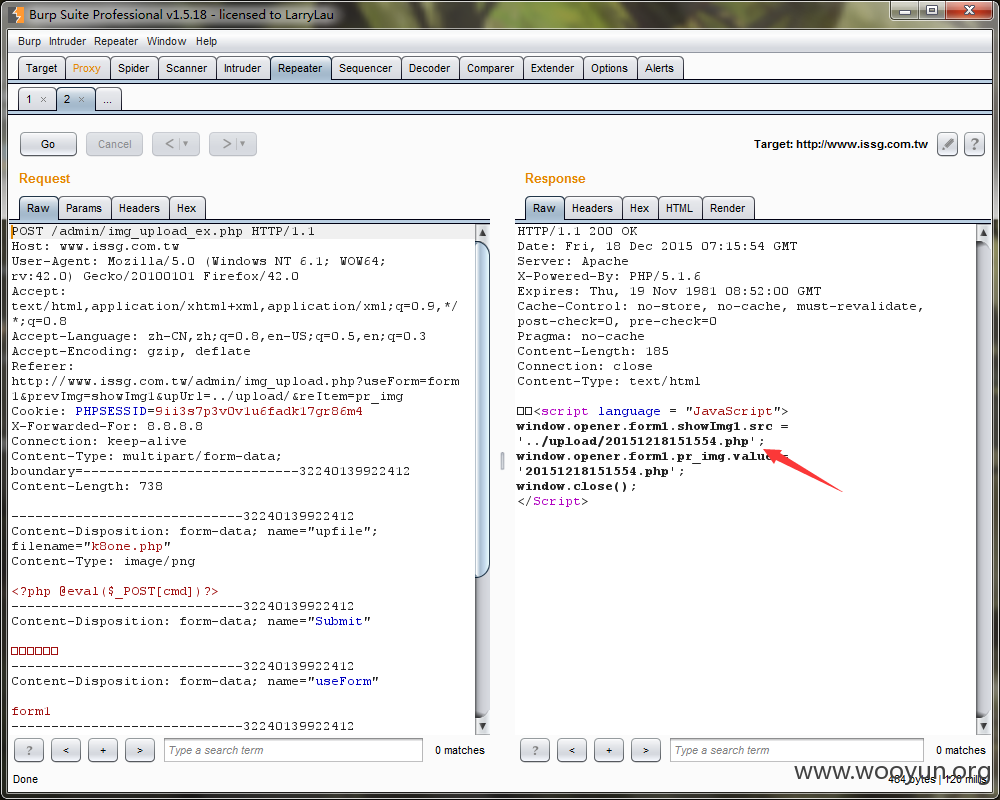Image resolution: width=1000 pixels, height=800 pixels.
Task: Select the Response Headers tab
Action: [x=592, y=208]
